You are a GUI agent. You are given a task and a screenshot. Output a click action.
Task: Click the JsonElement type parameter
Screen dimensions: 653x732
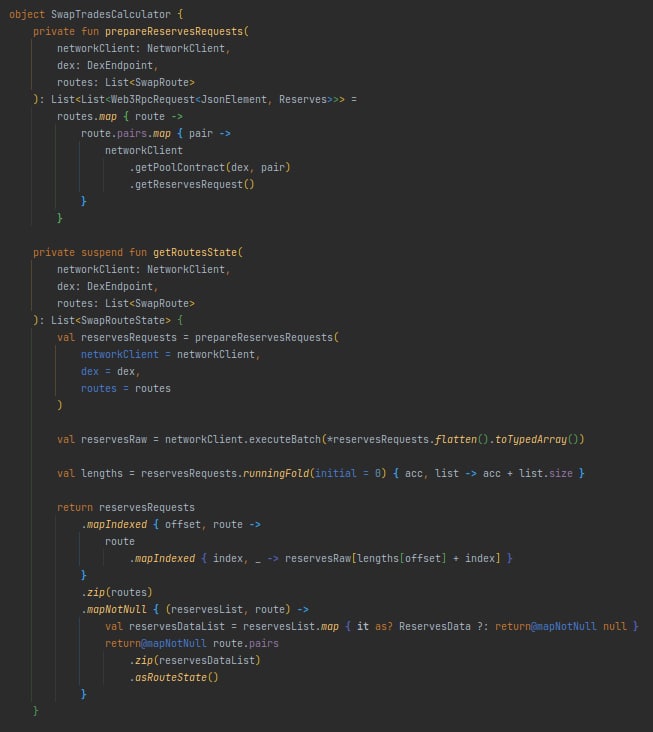(234, 99)
